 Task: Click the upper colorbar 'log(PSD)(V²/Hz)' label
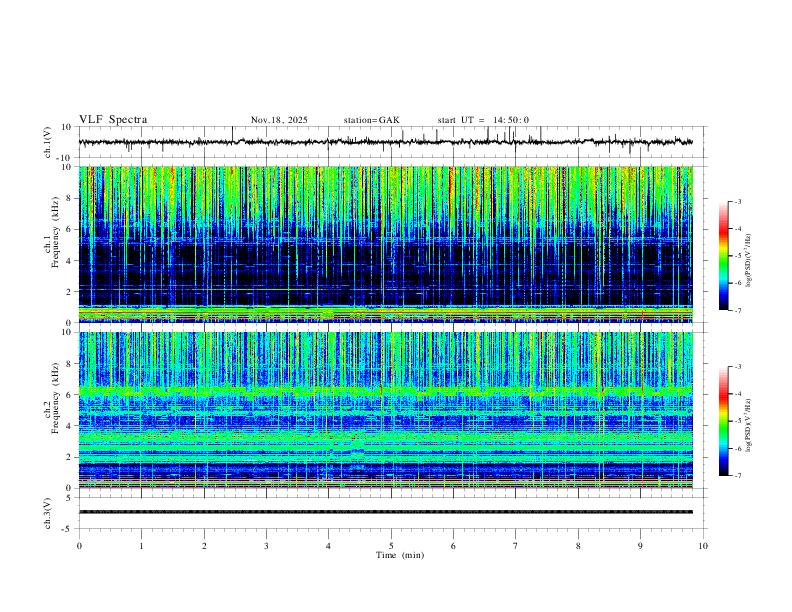[749, 261]
